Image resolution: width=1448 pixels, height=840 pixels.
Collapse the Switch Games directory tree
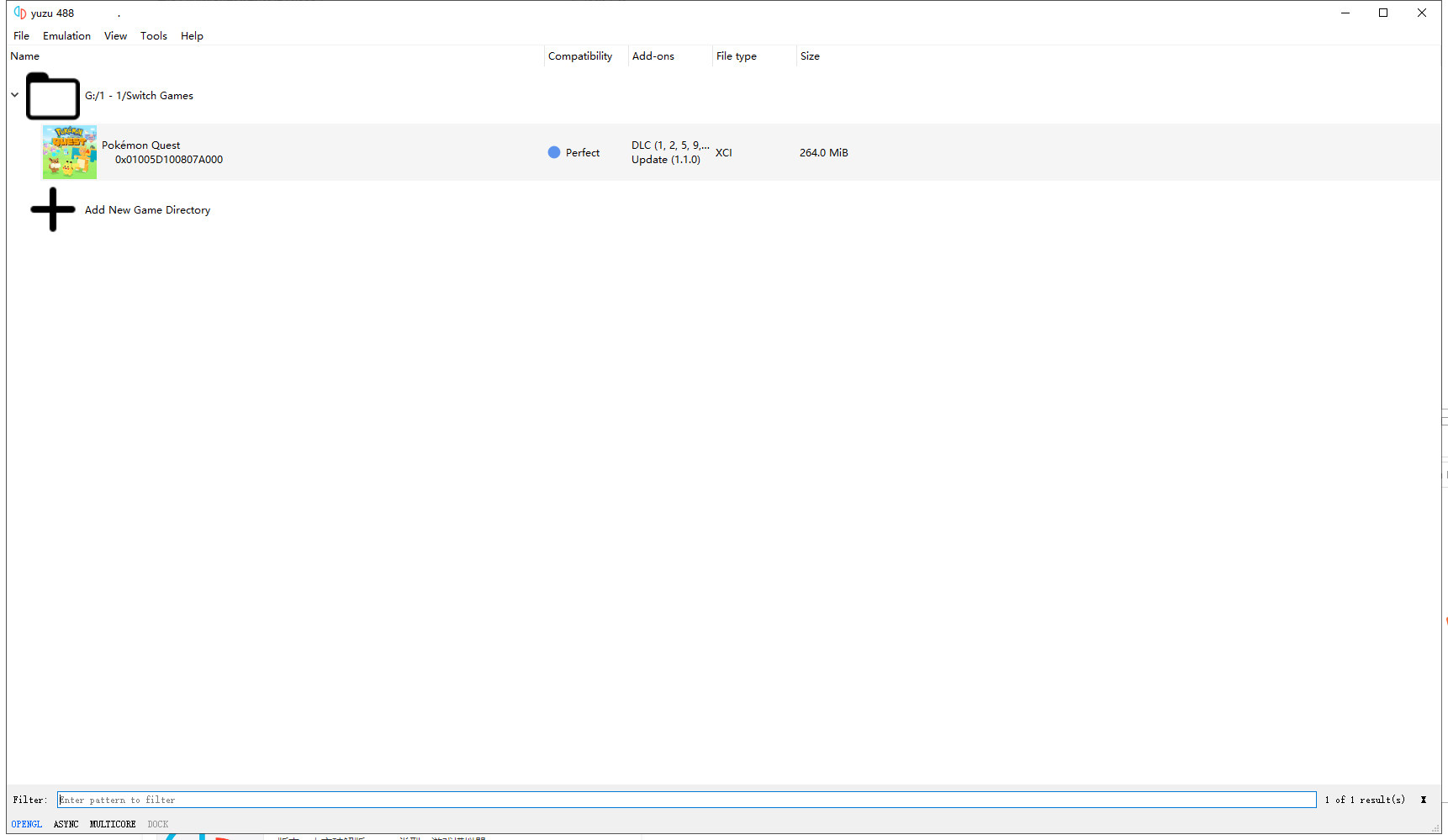(x=15, y=95)
